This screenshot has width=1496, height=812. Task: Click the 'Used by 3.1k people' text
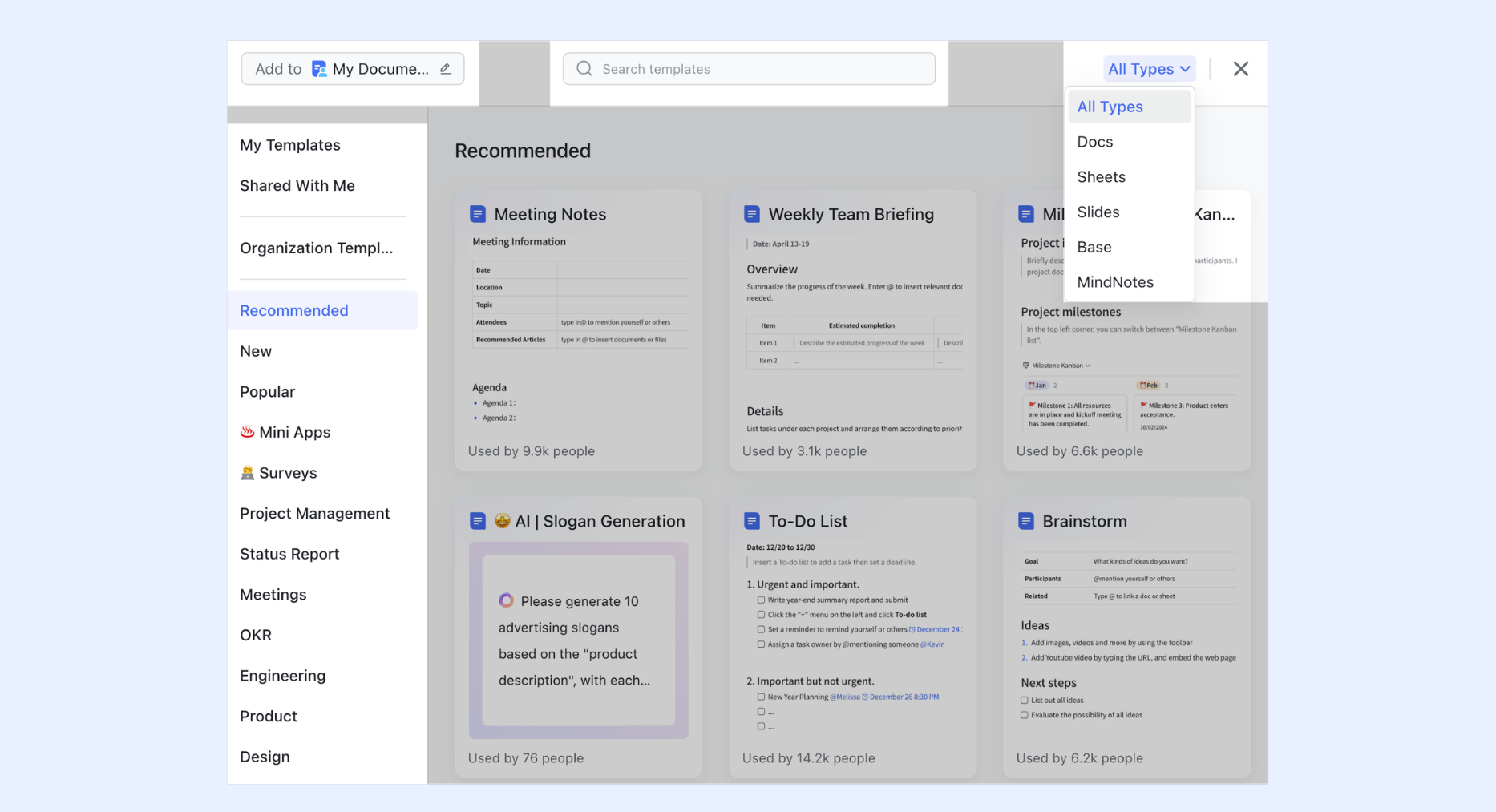point(804,451)
